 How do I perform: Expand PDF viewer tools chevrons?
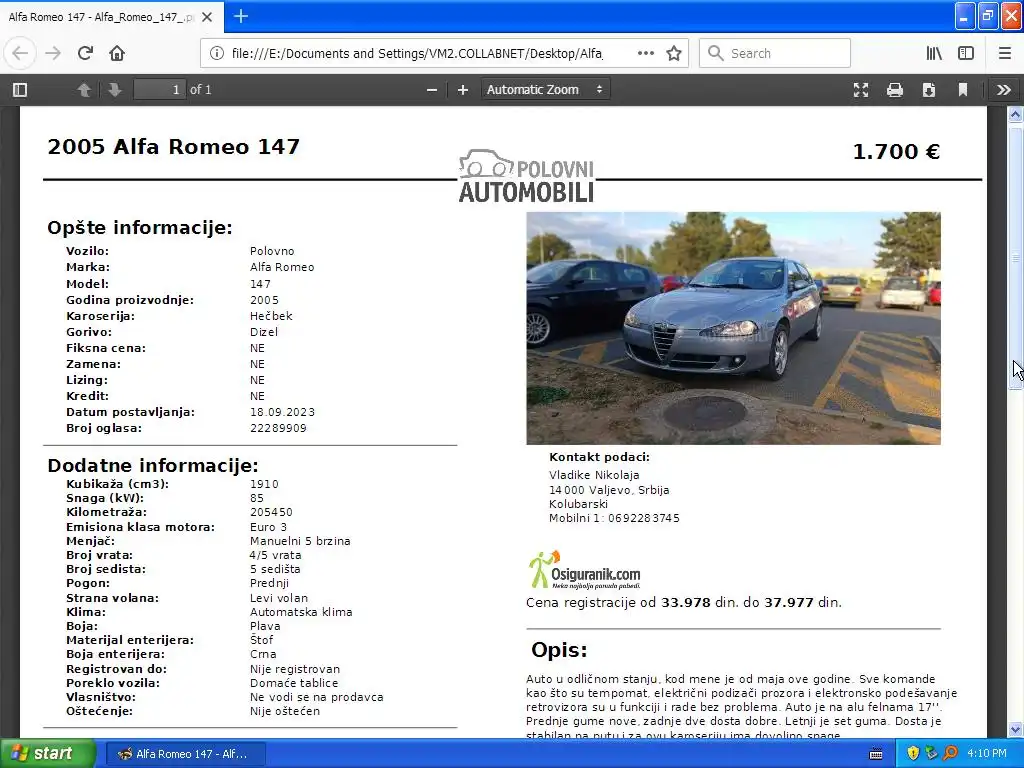(x=1004, y=89)
